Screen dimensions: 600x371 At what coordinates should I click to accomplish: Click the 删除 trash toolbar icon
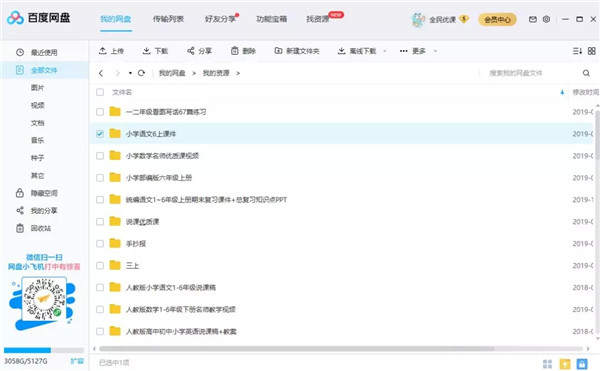pyautogui.click(x=235, y=51)
